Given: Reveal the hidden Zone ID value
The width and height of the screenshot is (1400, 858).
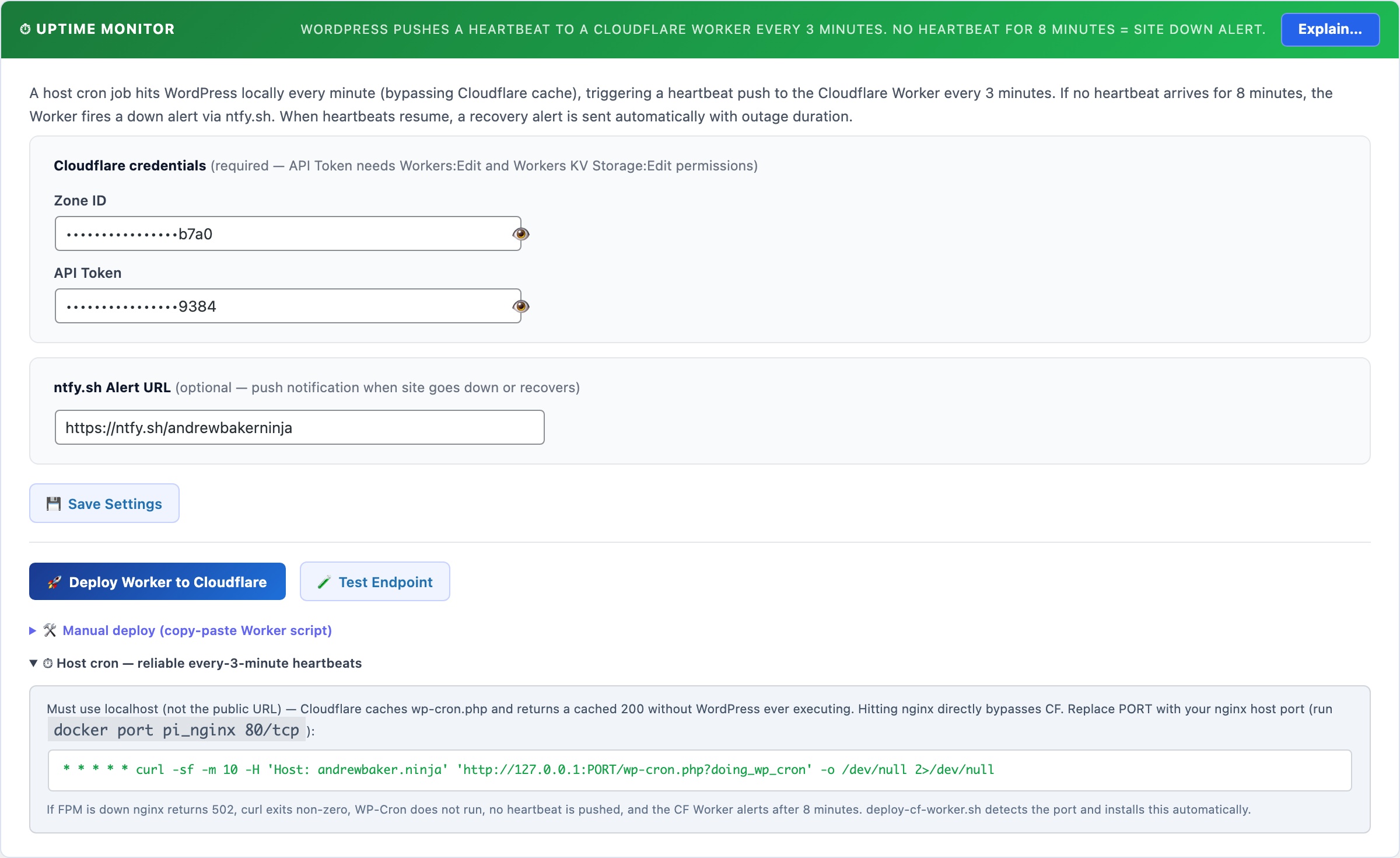Looking at the screenshot, I should pyautogui.click(x=521, y=233).
